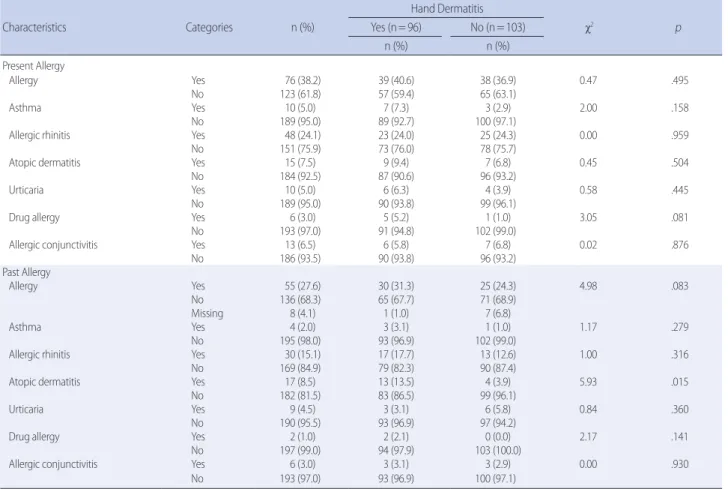Select the .015 p-value cell
728x489 pixels.
[680, 382]
